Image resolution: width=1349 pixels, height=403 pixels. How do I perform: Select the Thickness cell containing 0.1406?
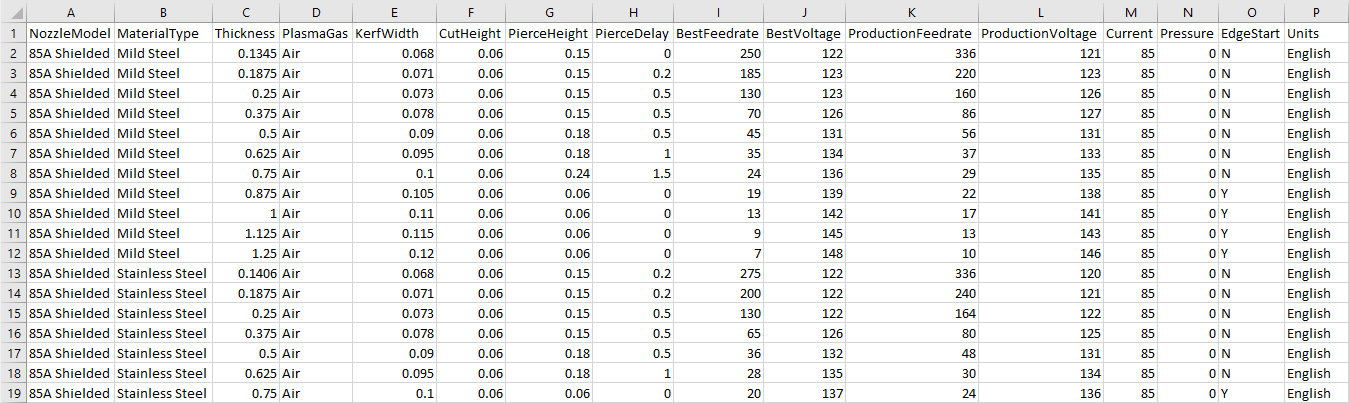point(245,273)
